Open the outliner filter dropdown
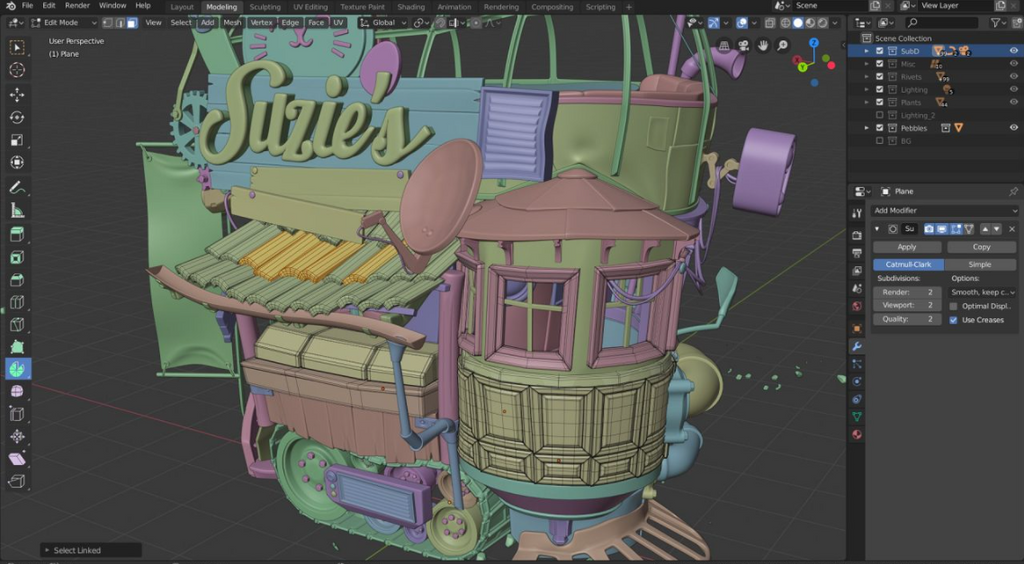The width and height of the screenshot is (1024, 564). (x=999, y=23)
